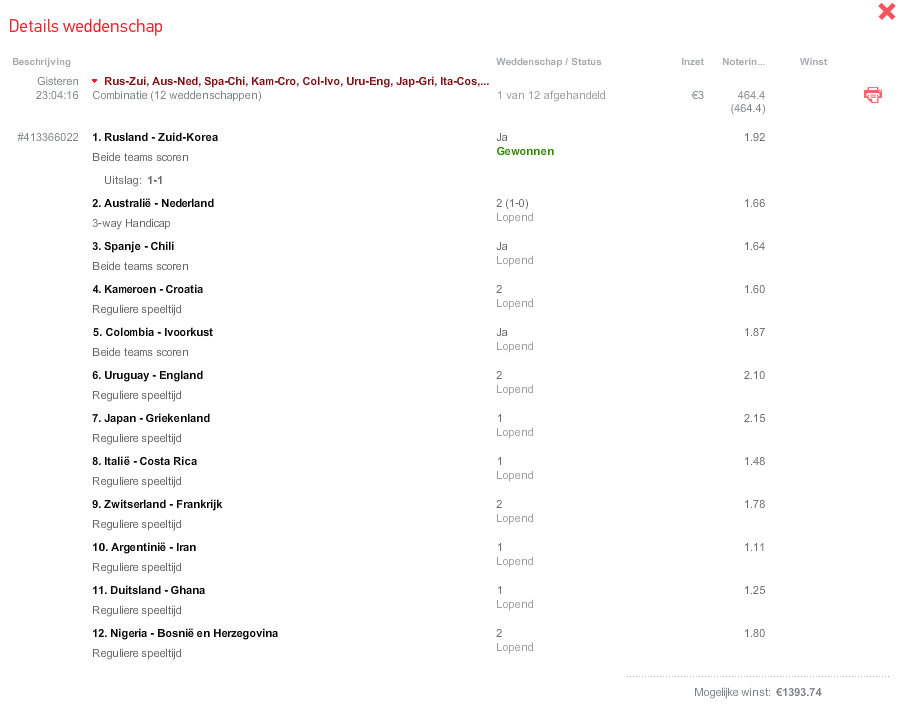Choose Colombia - Ivoorkust bet entry
Screen dimensions: 904x715
(153, 332)
